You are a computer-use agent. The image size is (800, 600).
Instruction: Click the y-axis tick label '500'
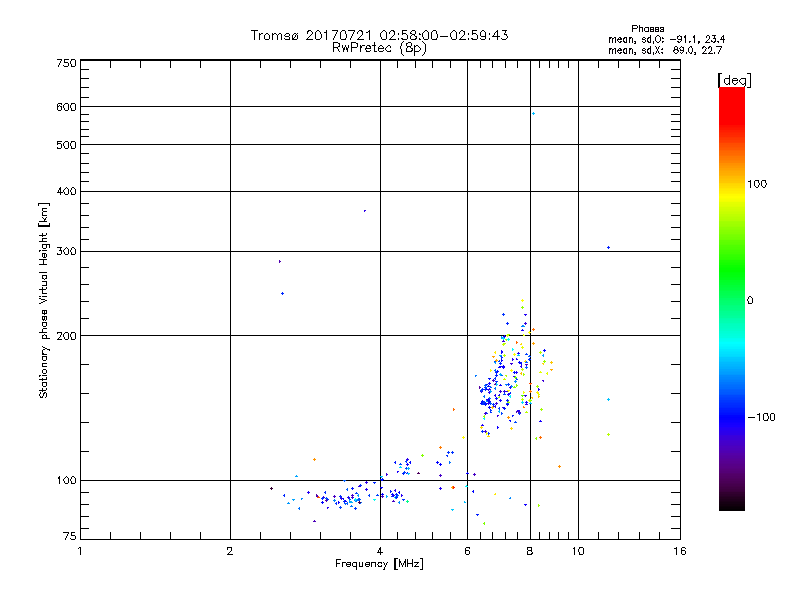tap(66, 145)
